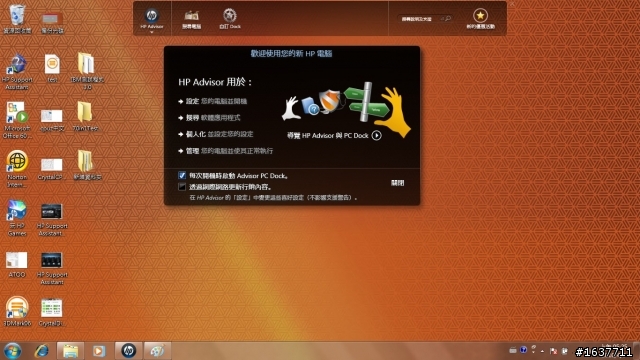This screenshot has width=640, height=360.
Task: Select the 3DMark06 shortcut
Action: click(x=17, y=311)
